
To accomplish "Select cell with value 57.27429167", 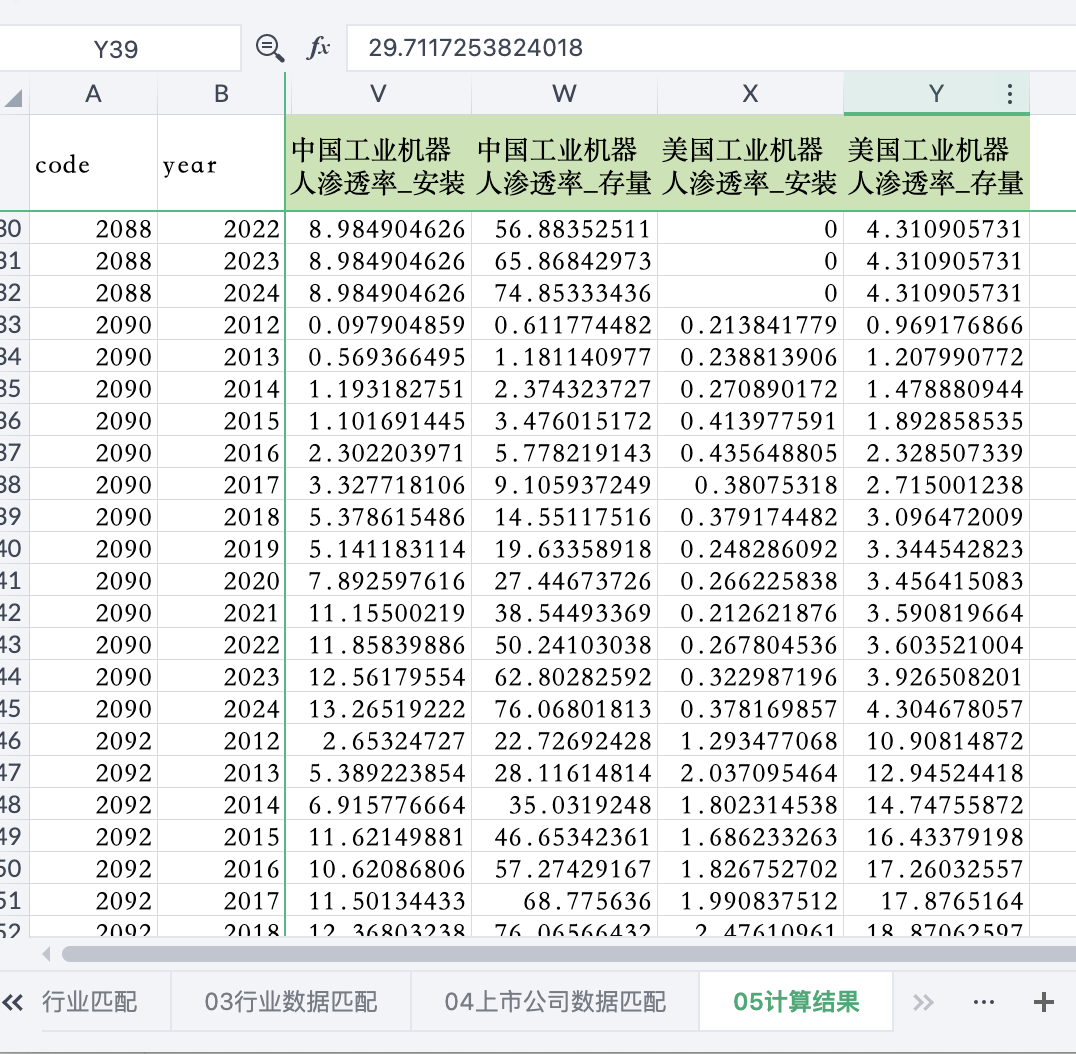I will click(564, 869).
